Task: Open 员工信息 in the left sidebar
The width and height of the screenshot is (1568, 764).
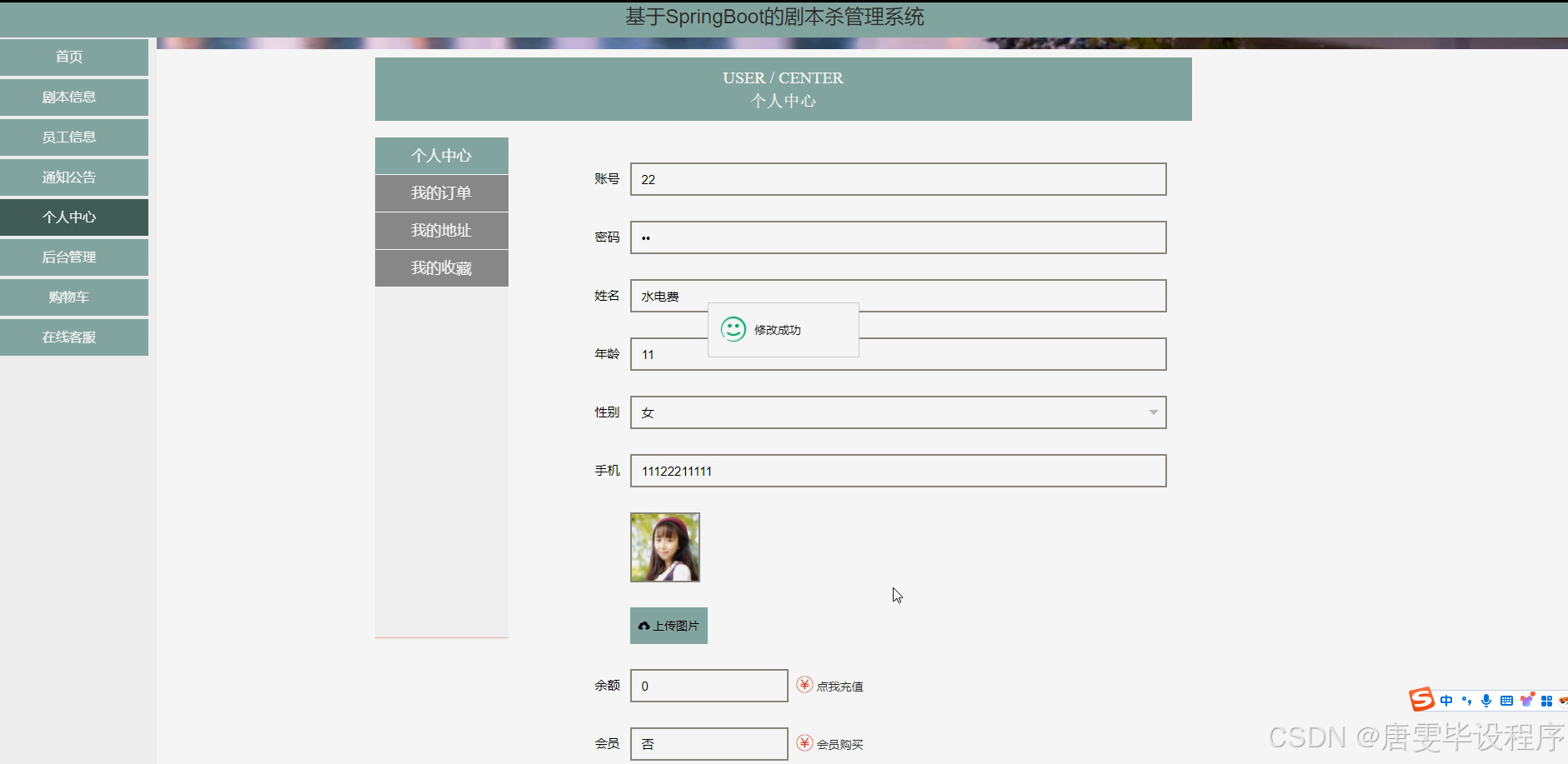Action: (74, 137)
